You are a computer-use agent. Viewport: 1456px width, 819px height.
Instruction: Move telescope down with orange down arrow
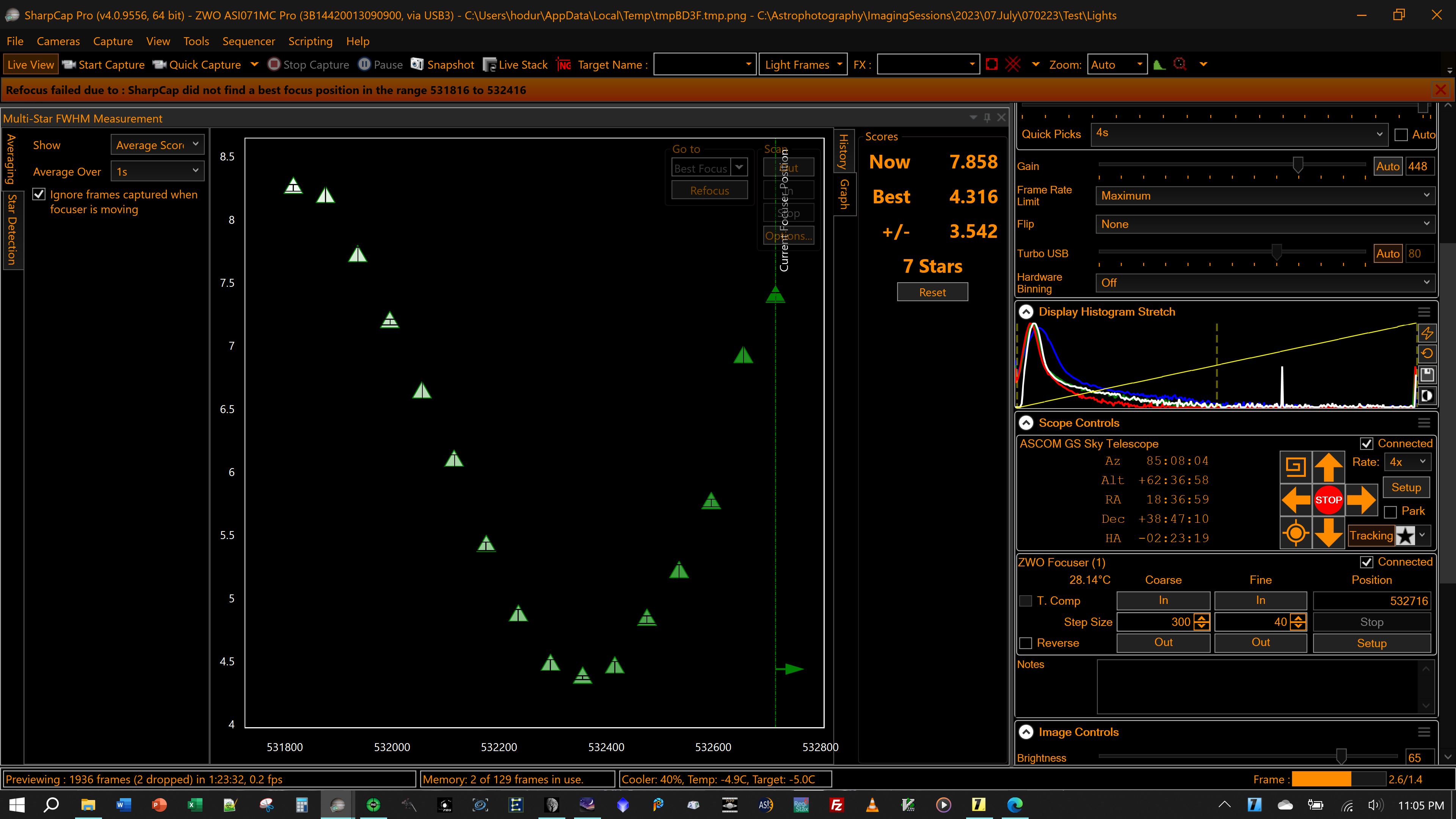pyautogui.click(x=1328, y=533)
